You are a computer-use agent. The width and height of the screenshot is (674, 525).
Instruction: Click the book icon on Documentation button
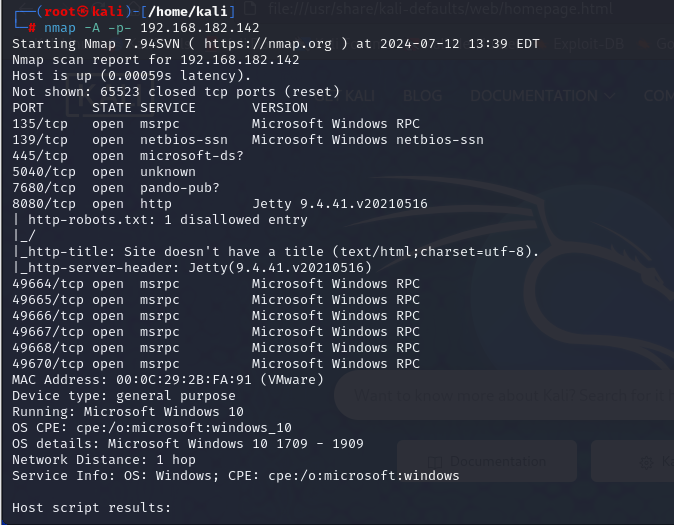point(434,461)
